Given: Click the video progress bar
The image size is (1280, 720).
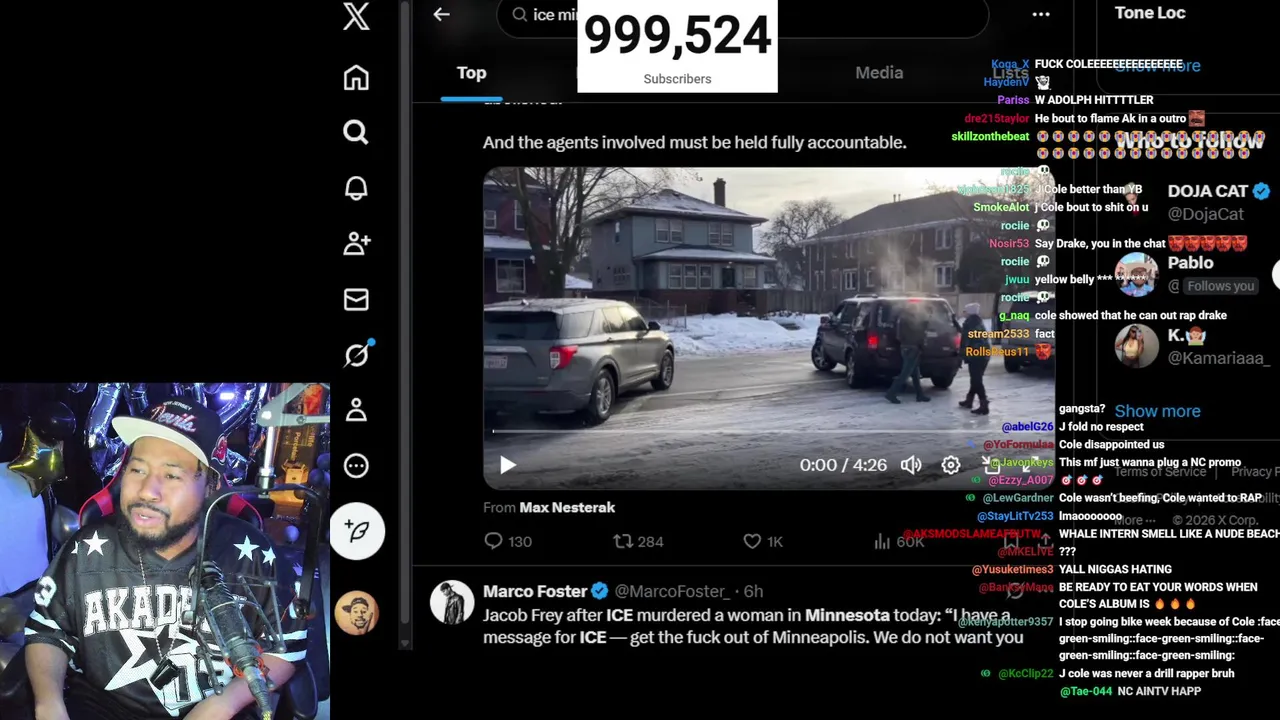Looking at the screenshot, I should click(x=768, y=432).
